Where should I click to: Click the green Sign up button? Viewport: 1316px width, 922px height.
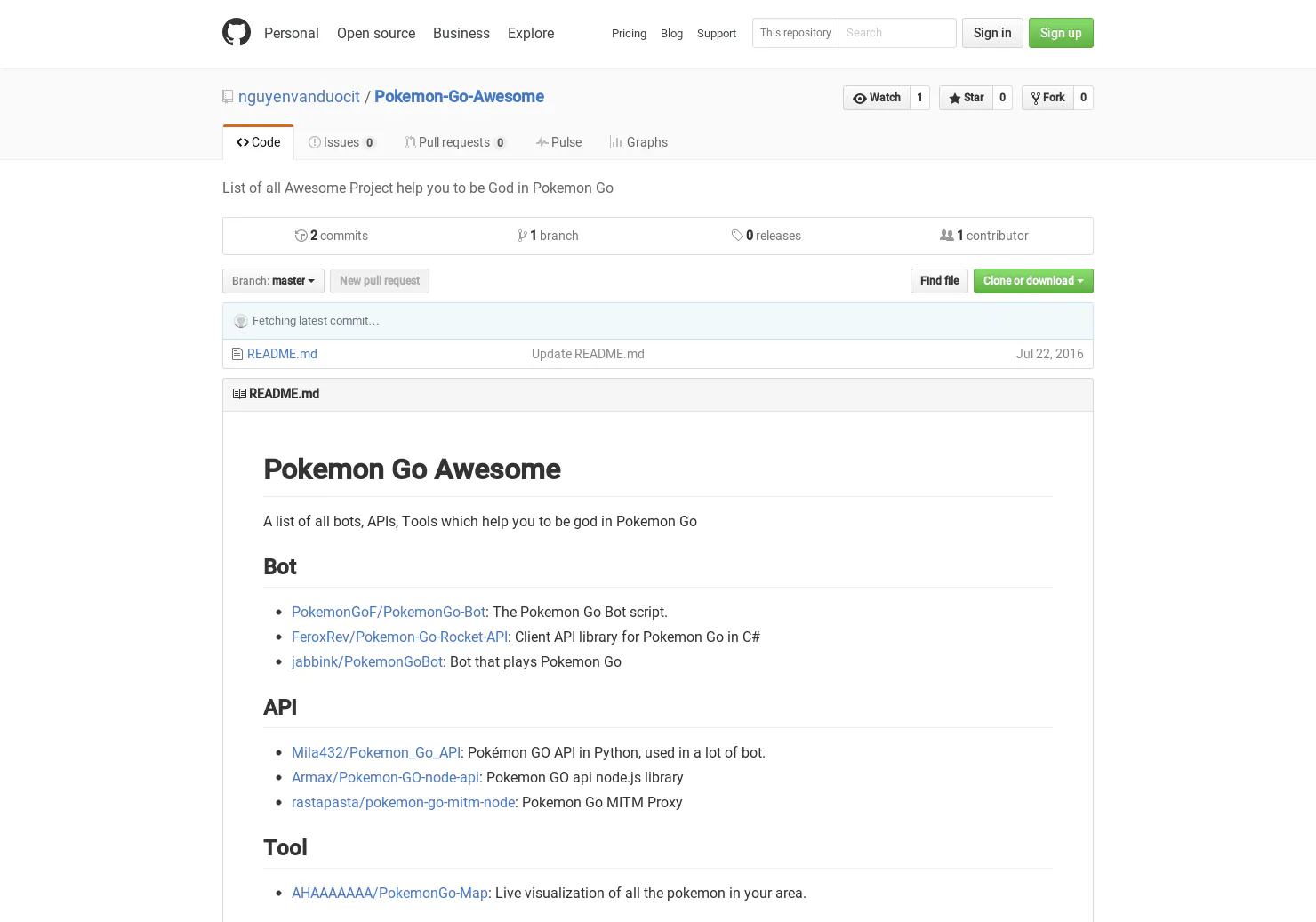(x=1061, y=33)
